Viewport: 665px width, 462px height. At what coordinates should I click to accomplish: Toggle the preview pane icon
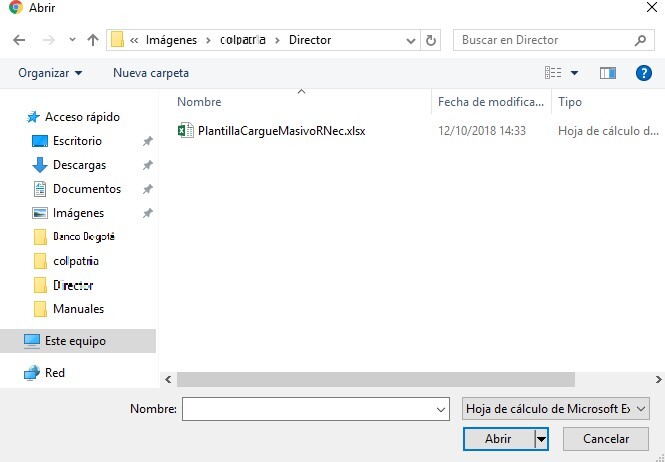607,73
